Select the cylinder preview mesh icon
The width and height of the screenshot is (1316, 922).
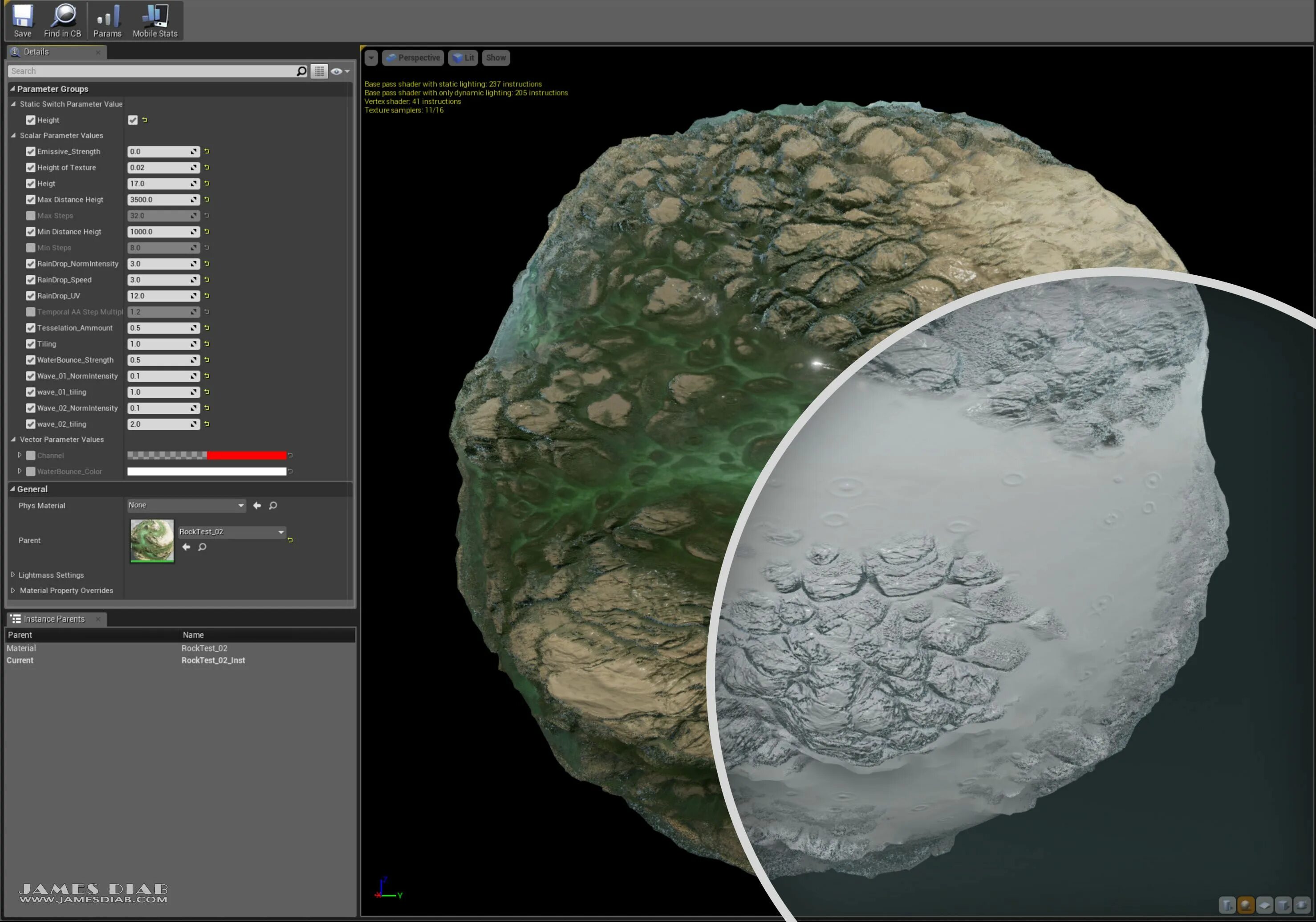1227,906
